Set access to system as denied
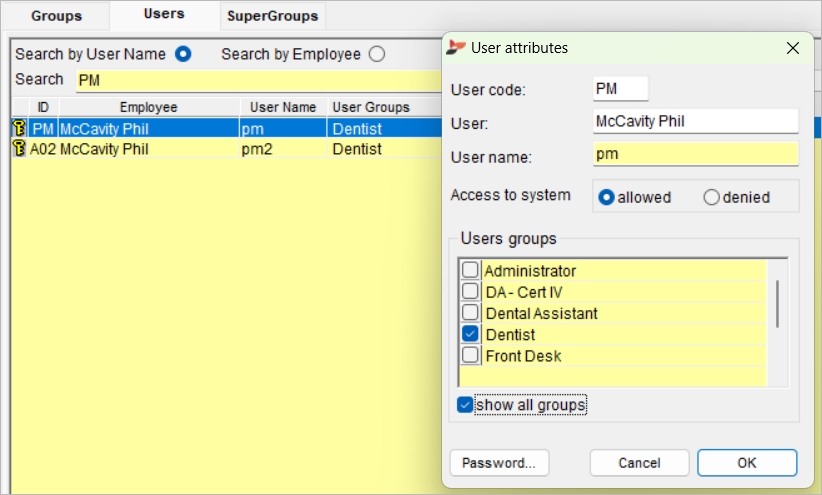 point(711,197)
